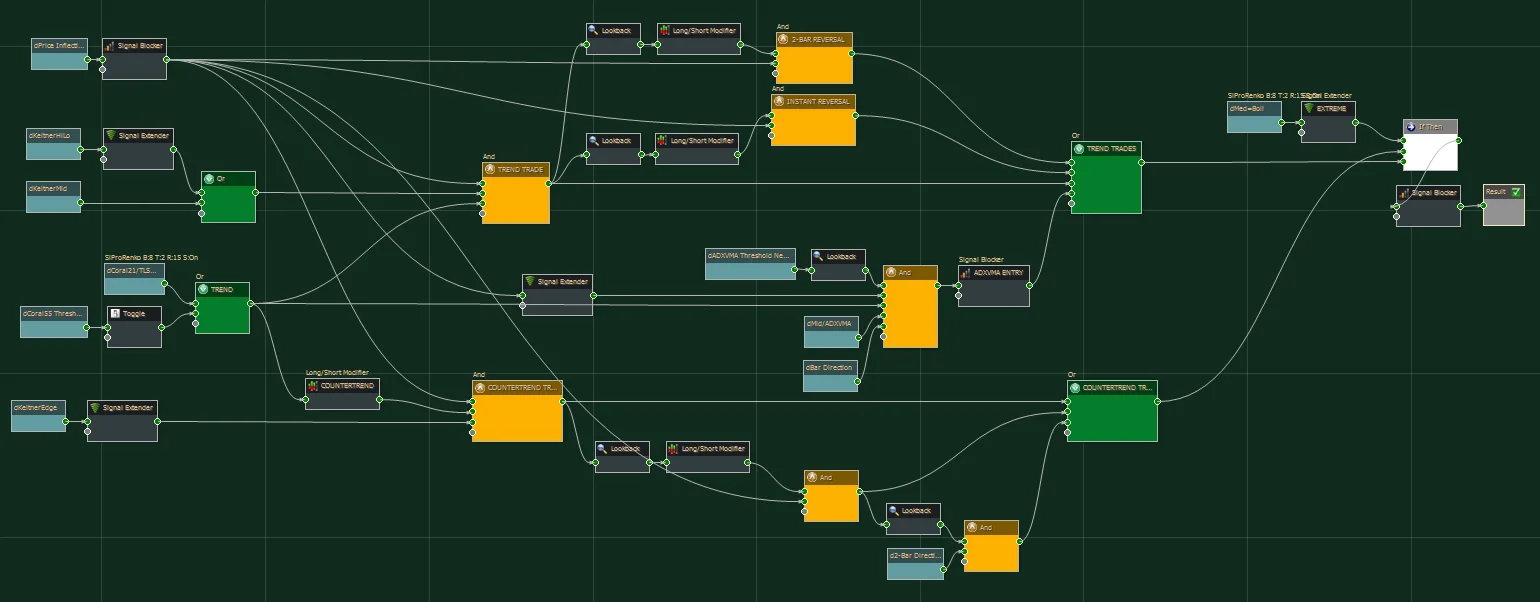1540x602 pixels.
Task: Click the magnifier icon on the Lookback leading to 2-BAR REVERSAL
Action: click(x=594, y=31)
